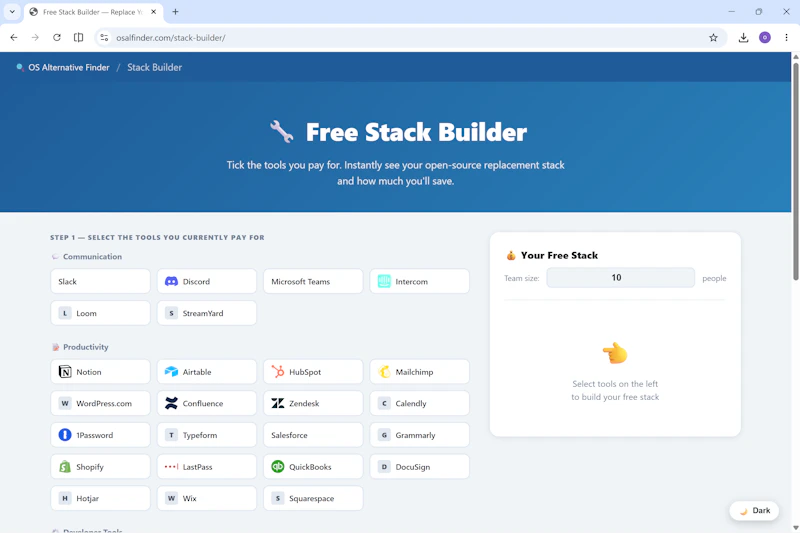
Task: Tick the Discord tool card
Action: pos(207,282)
